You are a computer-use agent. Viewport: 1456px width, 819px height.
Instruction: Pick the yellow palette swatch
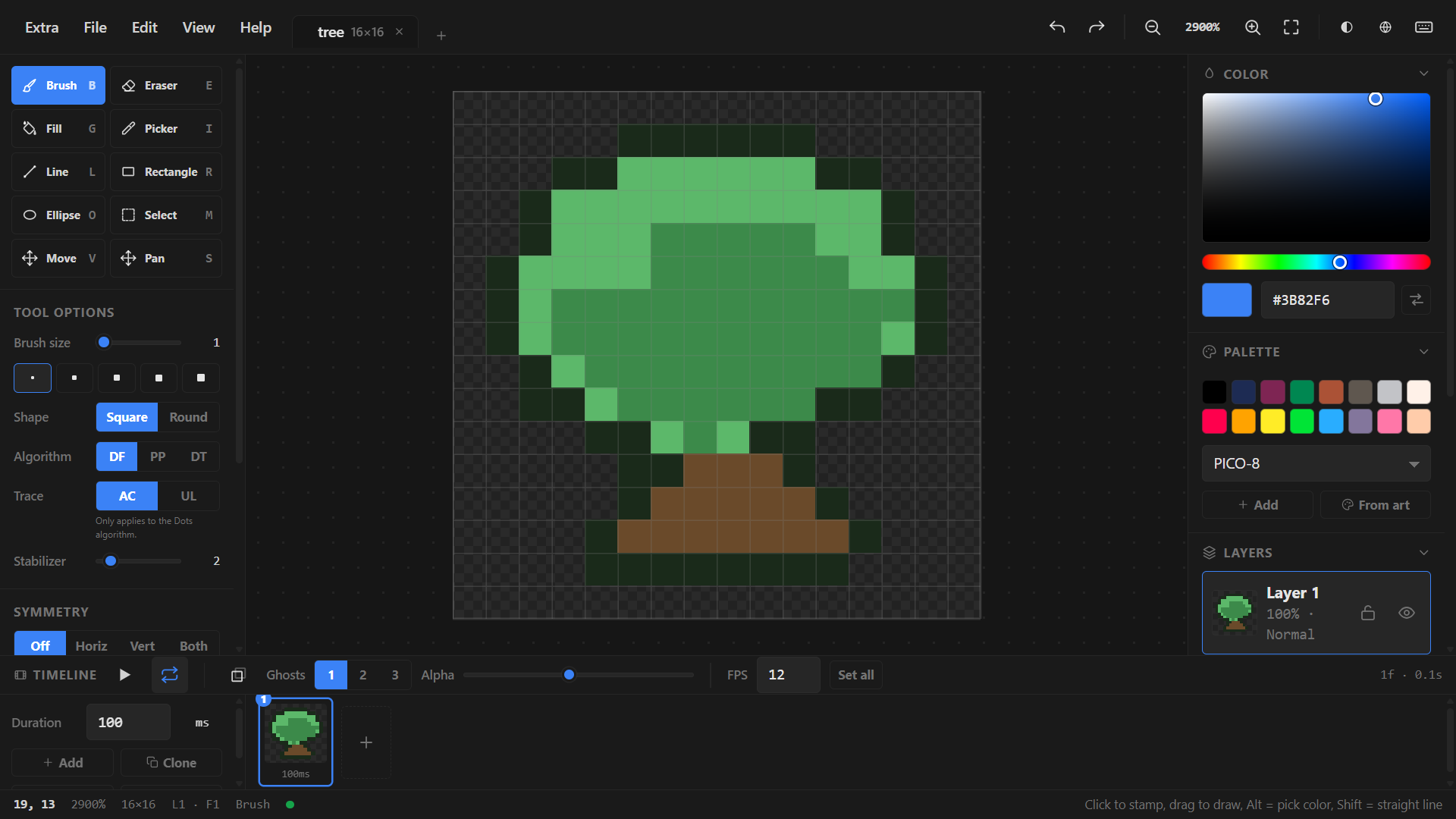coord(1272,421)
